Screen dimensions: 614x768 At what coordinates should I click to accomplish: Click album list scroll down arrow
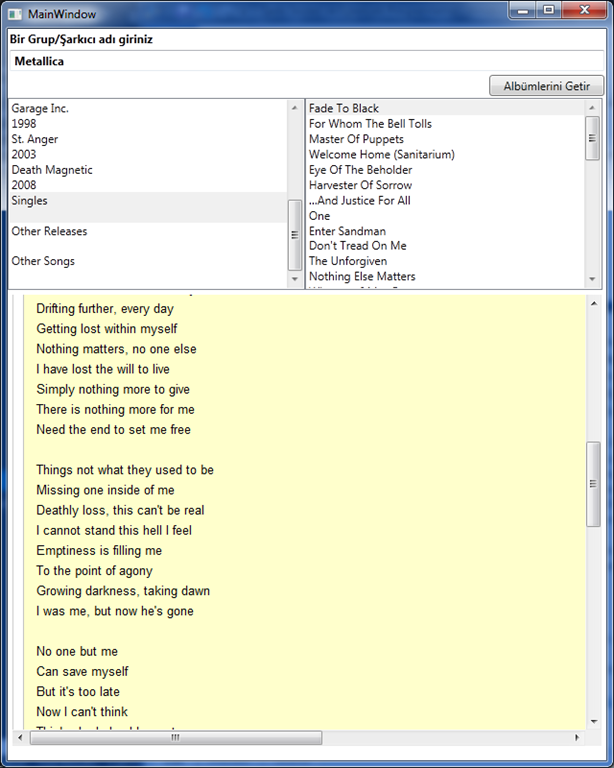click(294, 279)
